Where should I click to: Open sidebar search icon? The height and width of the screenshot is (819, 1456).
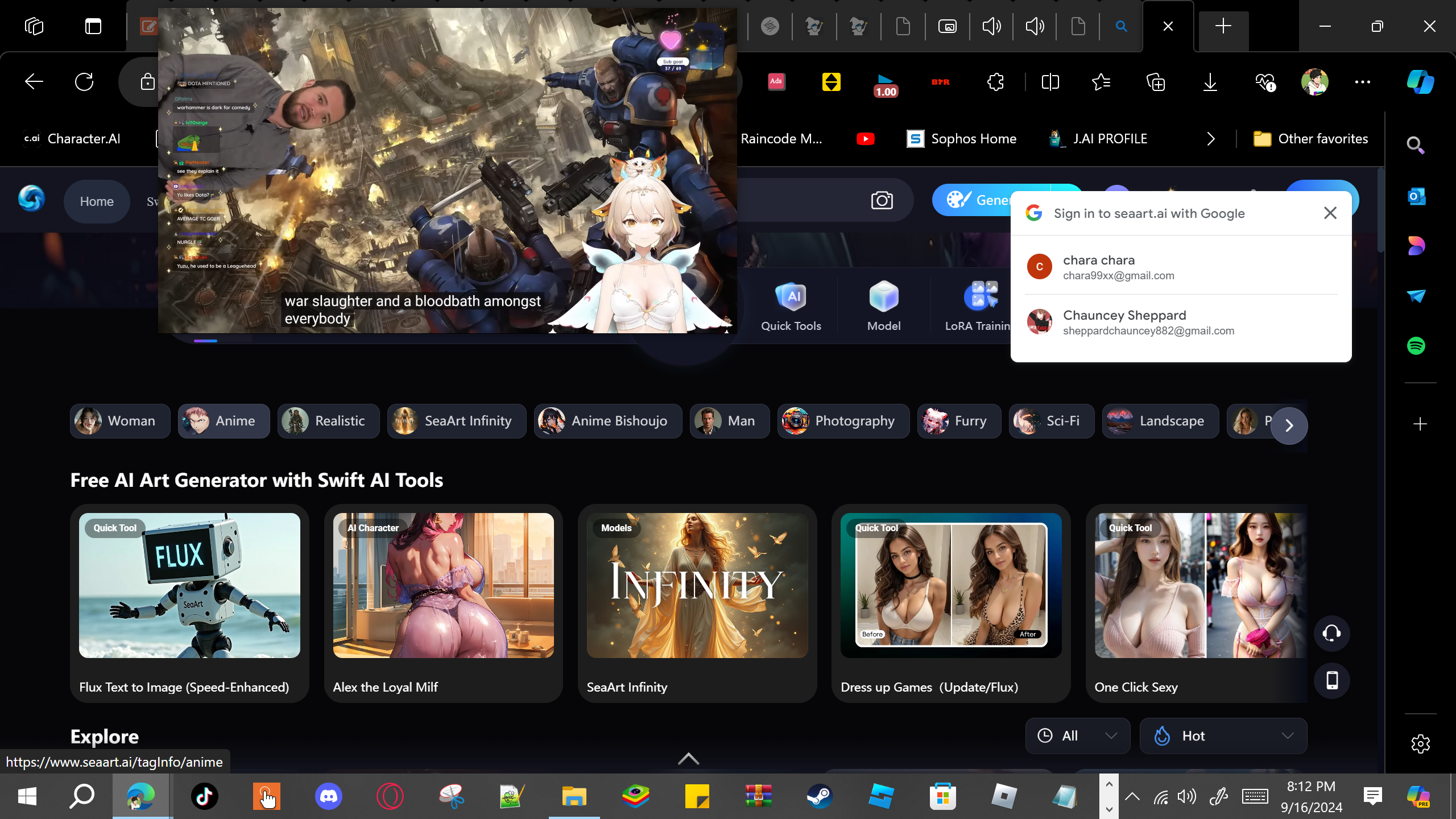click(1416, 145)
